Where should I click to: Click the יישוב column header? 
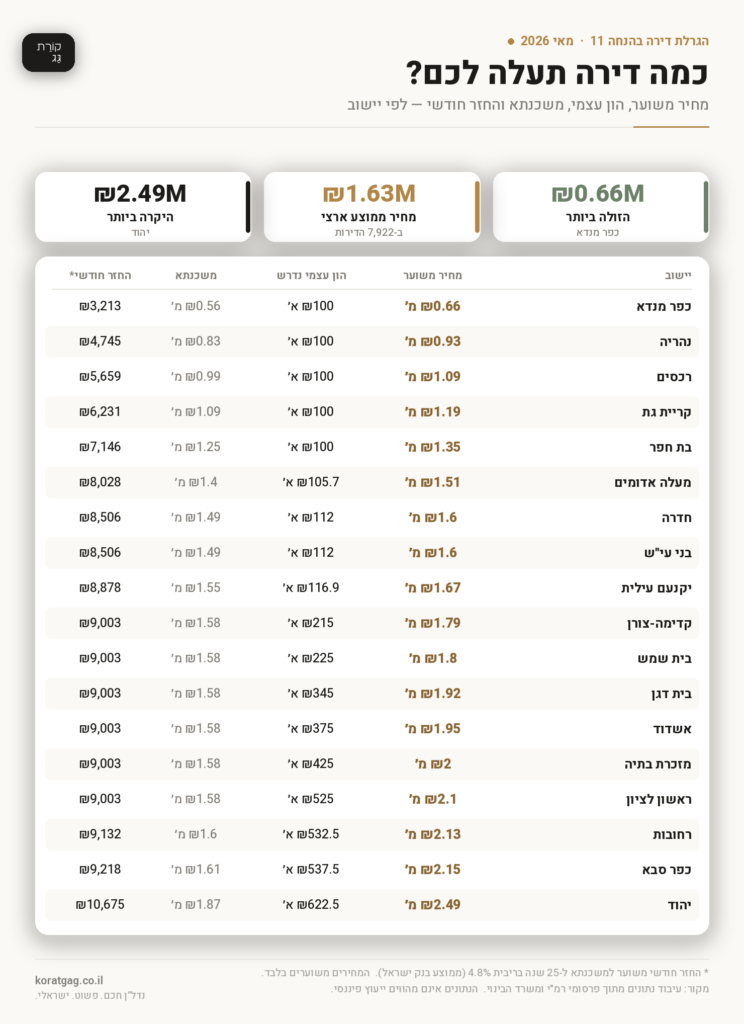coord(678,276)
